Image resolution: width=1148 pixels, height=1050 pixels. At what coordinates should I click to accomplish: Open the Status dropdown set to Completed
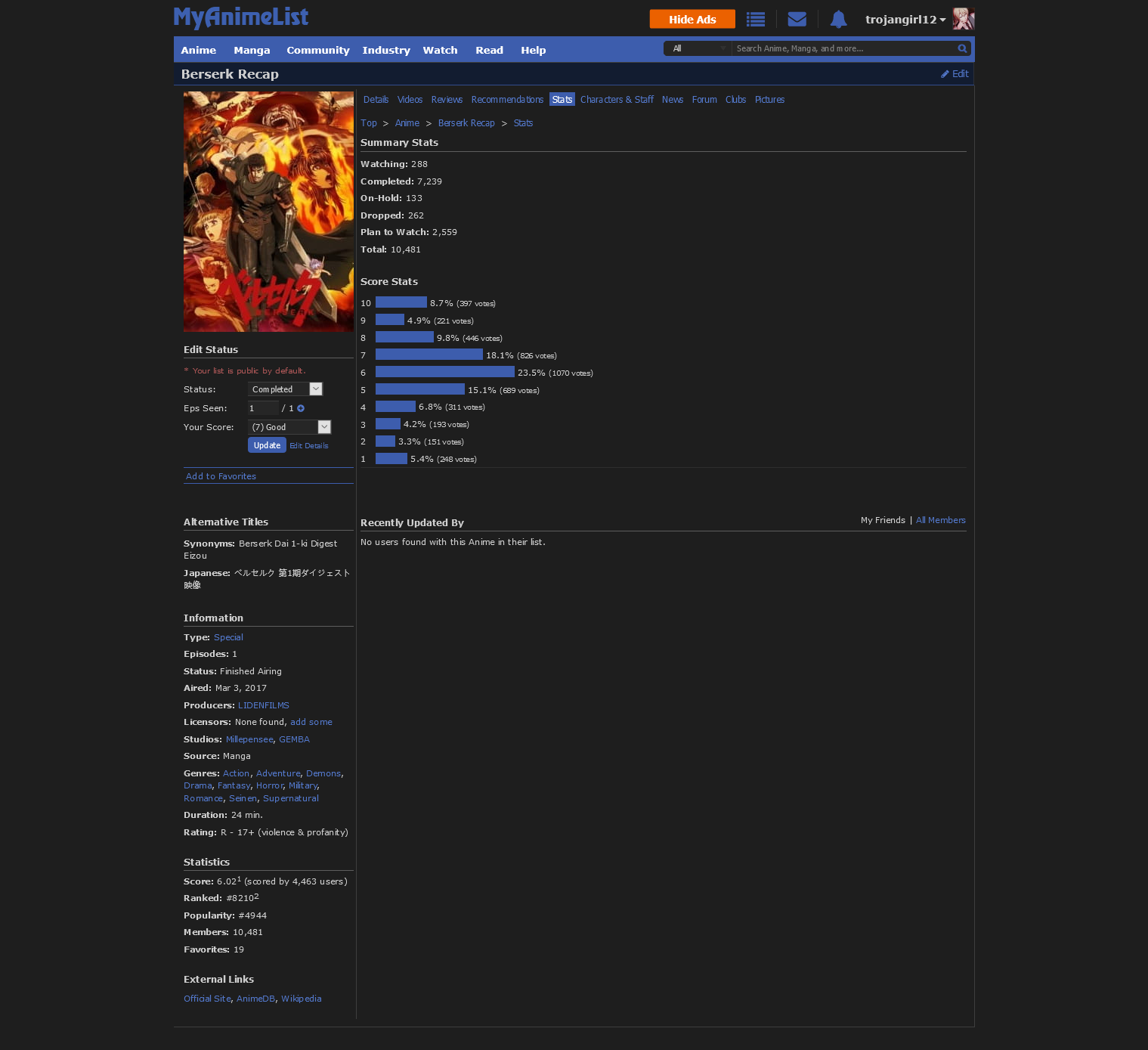pos(285,389)
